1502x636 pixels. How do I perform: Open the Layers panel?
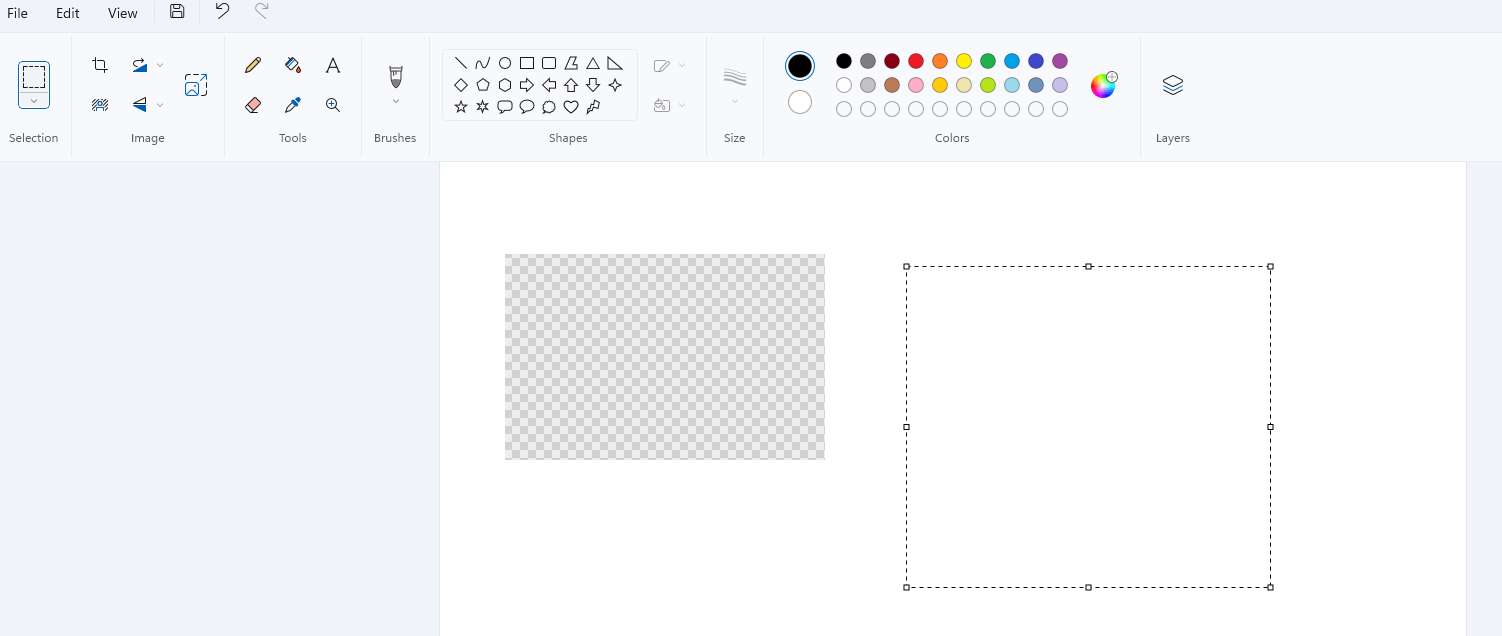tap(1172, 85)
